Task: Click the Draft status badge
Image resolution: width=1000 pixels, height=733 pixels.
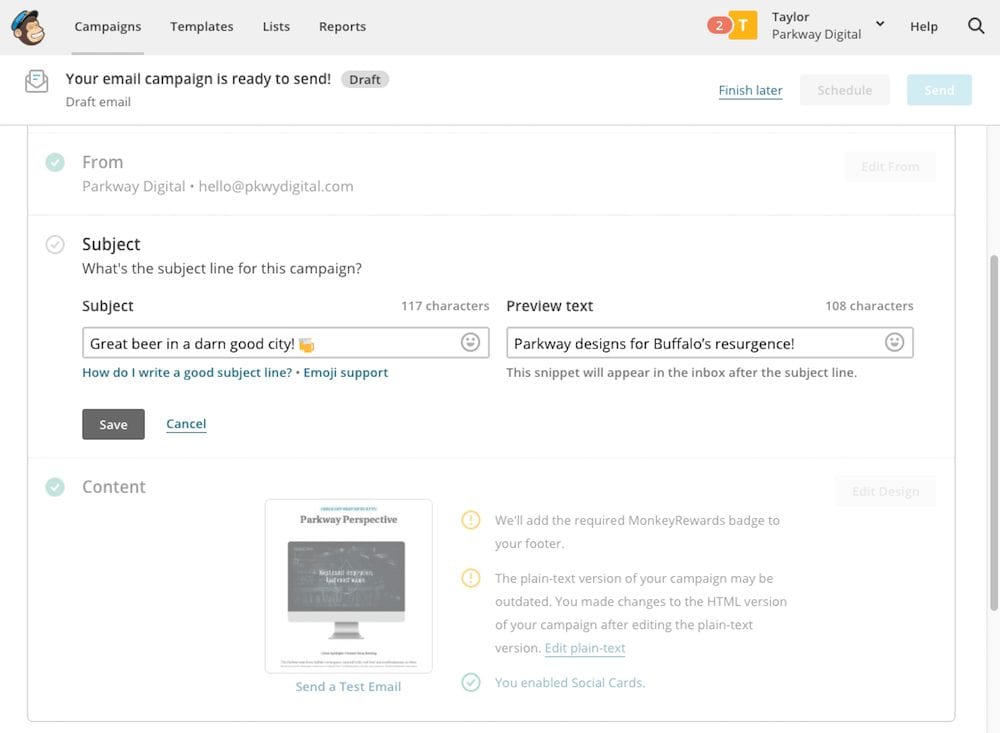Action: coord(365,79)
